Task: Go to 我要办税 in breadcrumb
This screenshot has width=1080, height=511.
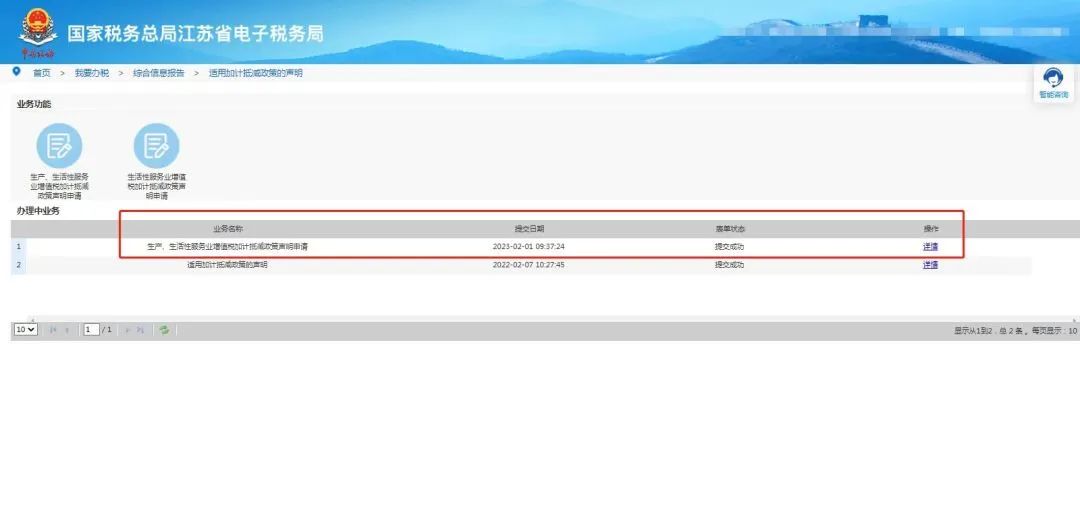Action: point(92,73)
